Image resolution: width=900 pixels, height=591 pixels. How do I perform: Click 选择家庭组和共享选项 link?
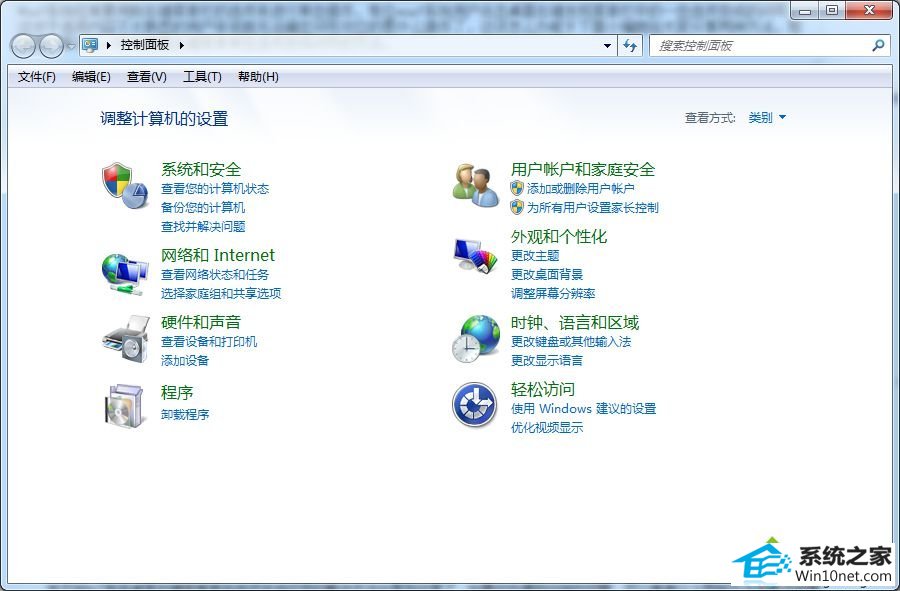tap(221, 293)
